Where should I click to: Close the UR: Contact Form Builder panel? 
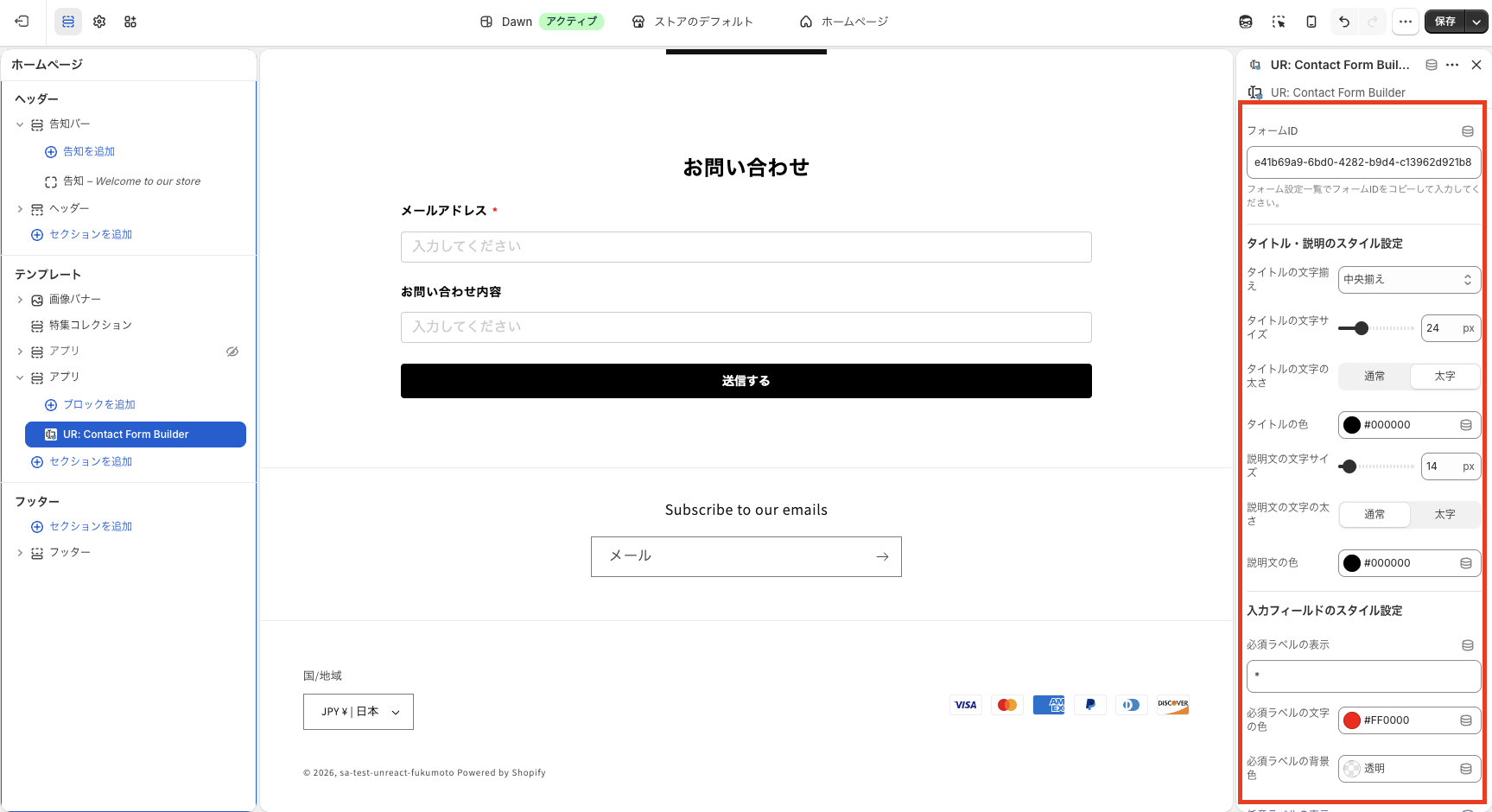(1476, 65)
